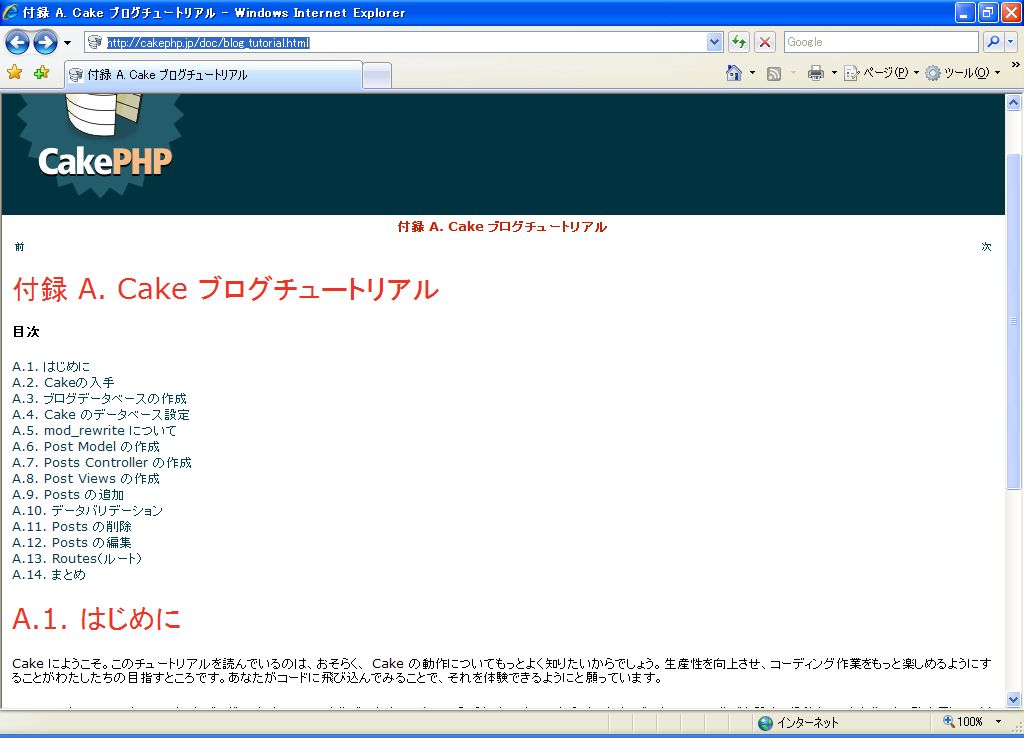Open the zoom level dropdown arrow
Screen dimensions: 1024x738
998,722
